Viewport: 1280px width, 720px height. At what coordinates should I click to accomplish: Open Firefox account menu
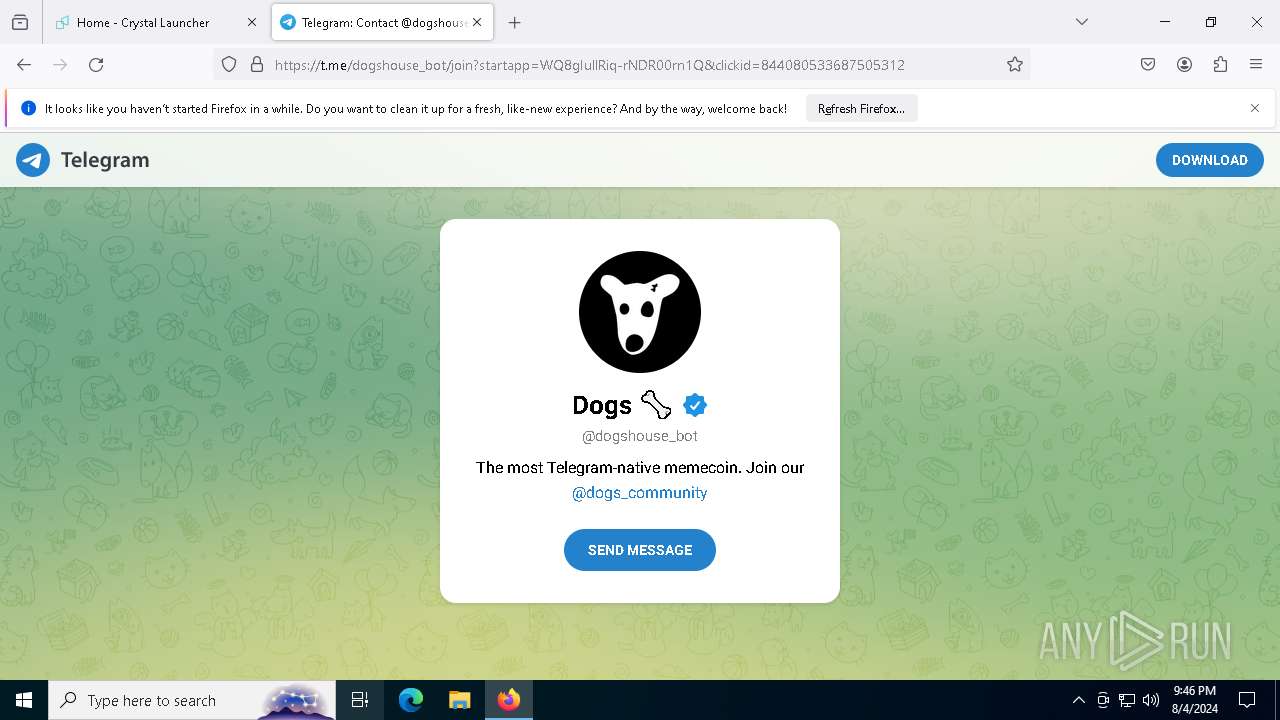(x=1184, y=65)
